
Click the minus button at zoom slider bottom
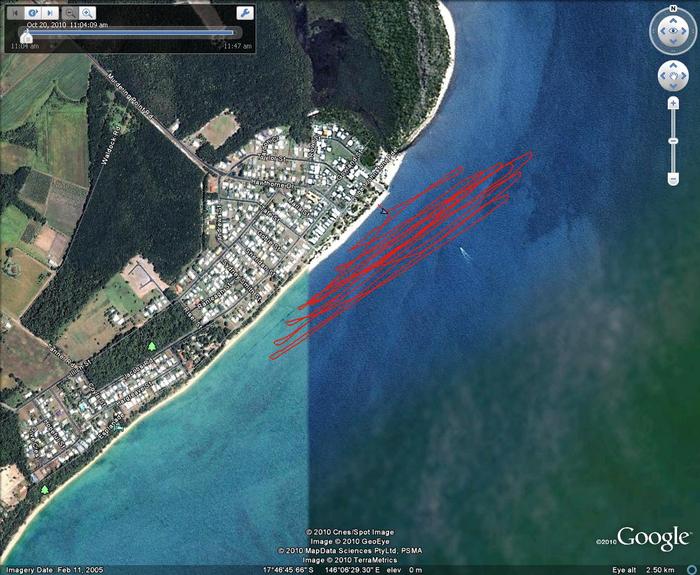(672, 180)
